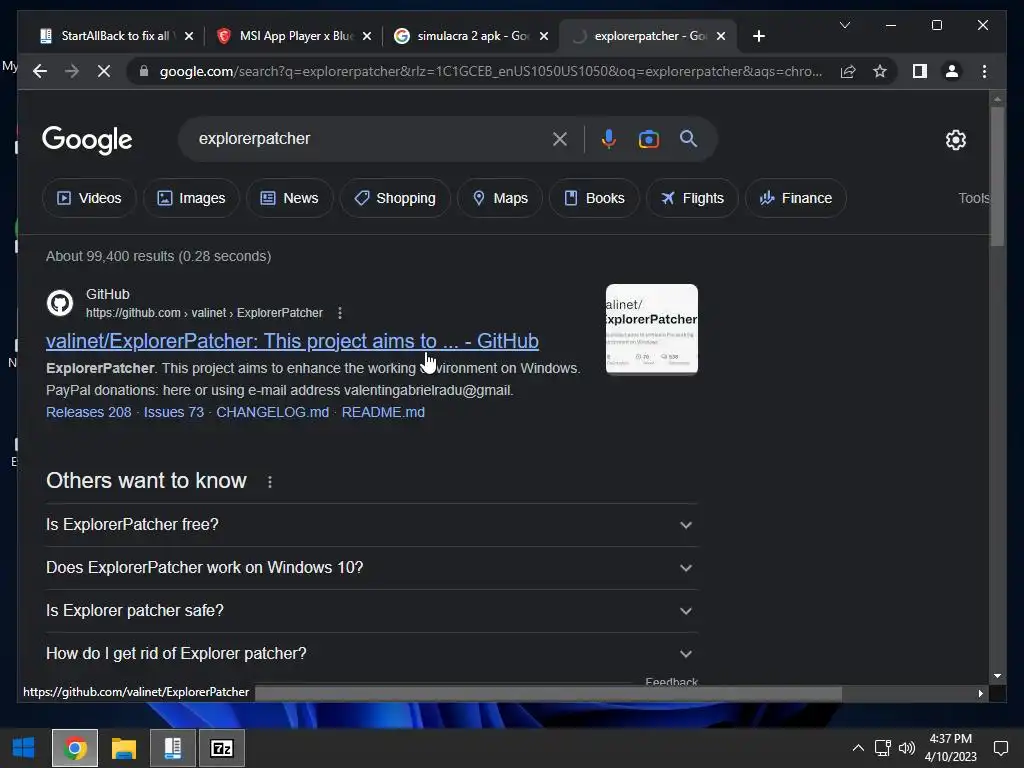The image size is (1024, 768).
Task: Open Releases 208 sitelink
Action: (x=88, y=412)
